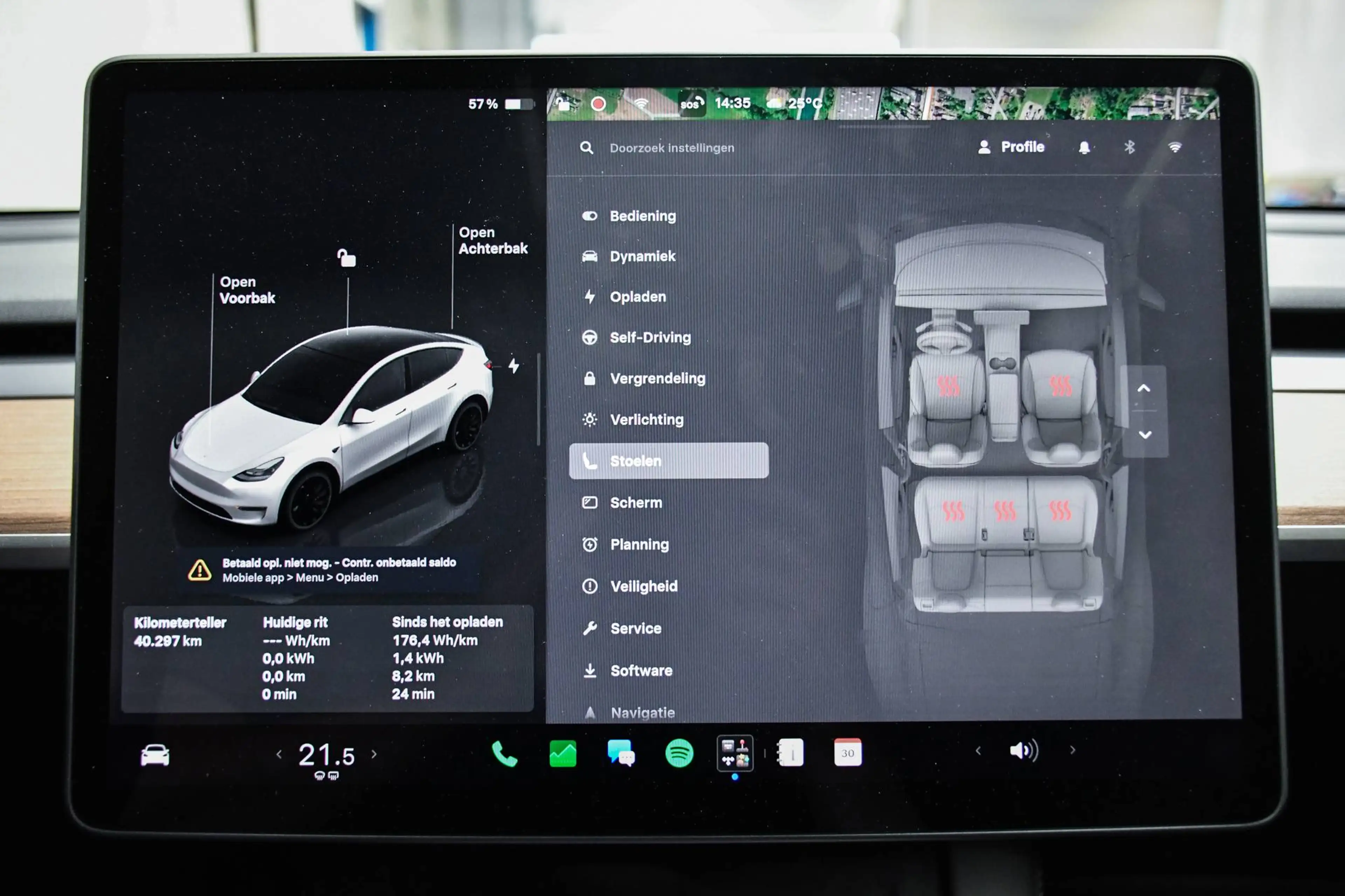Tap the 21.5 temperature display

tap(326, 755)
